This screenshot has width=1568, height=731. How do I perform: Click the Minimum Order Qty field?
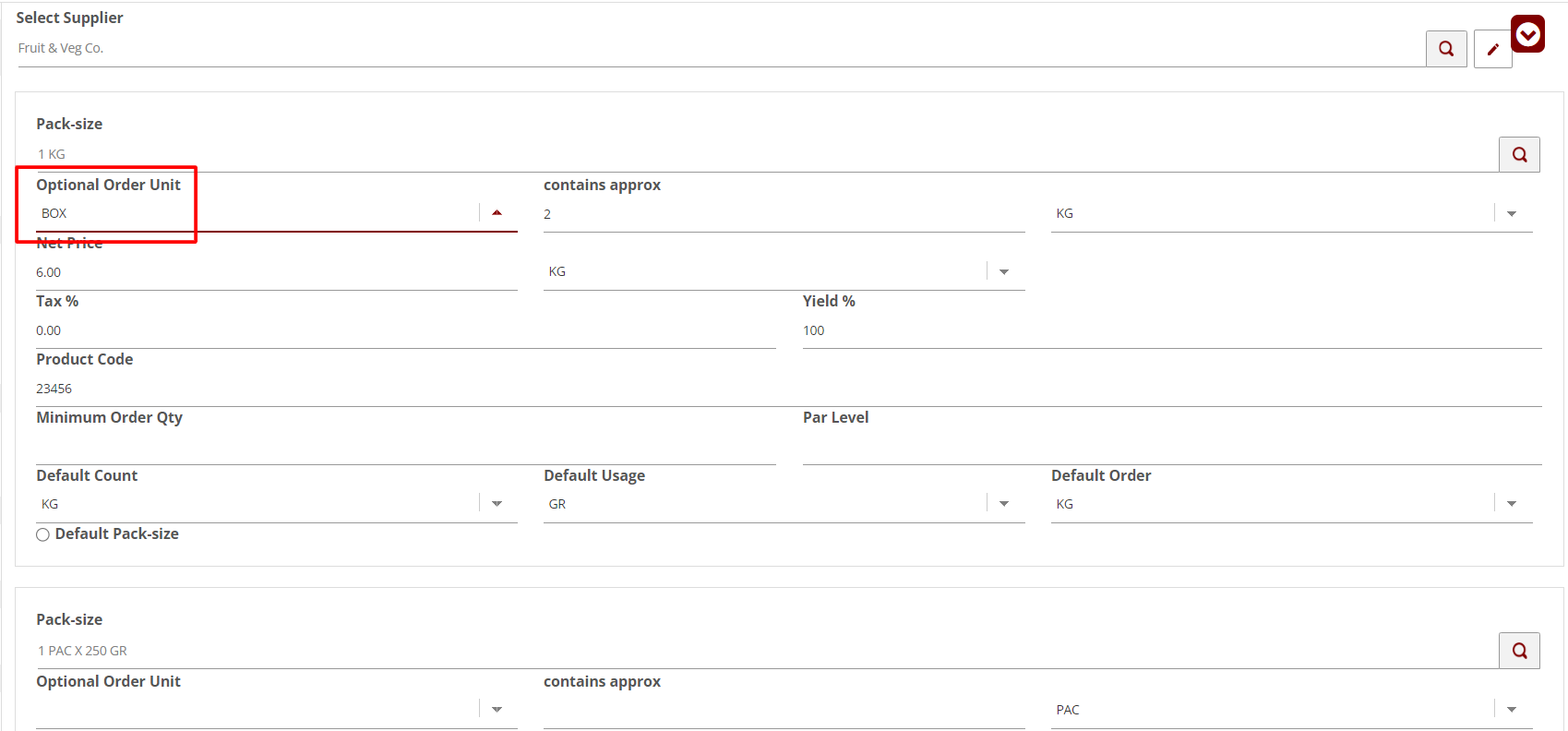point(404,448)
